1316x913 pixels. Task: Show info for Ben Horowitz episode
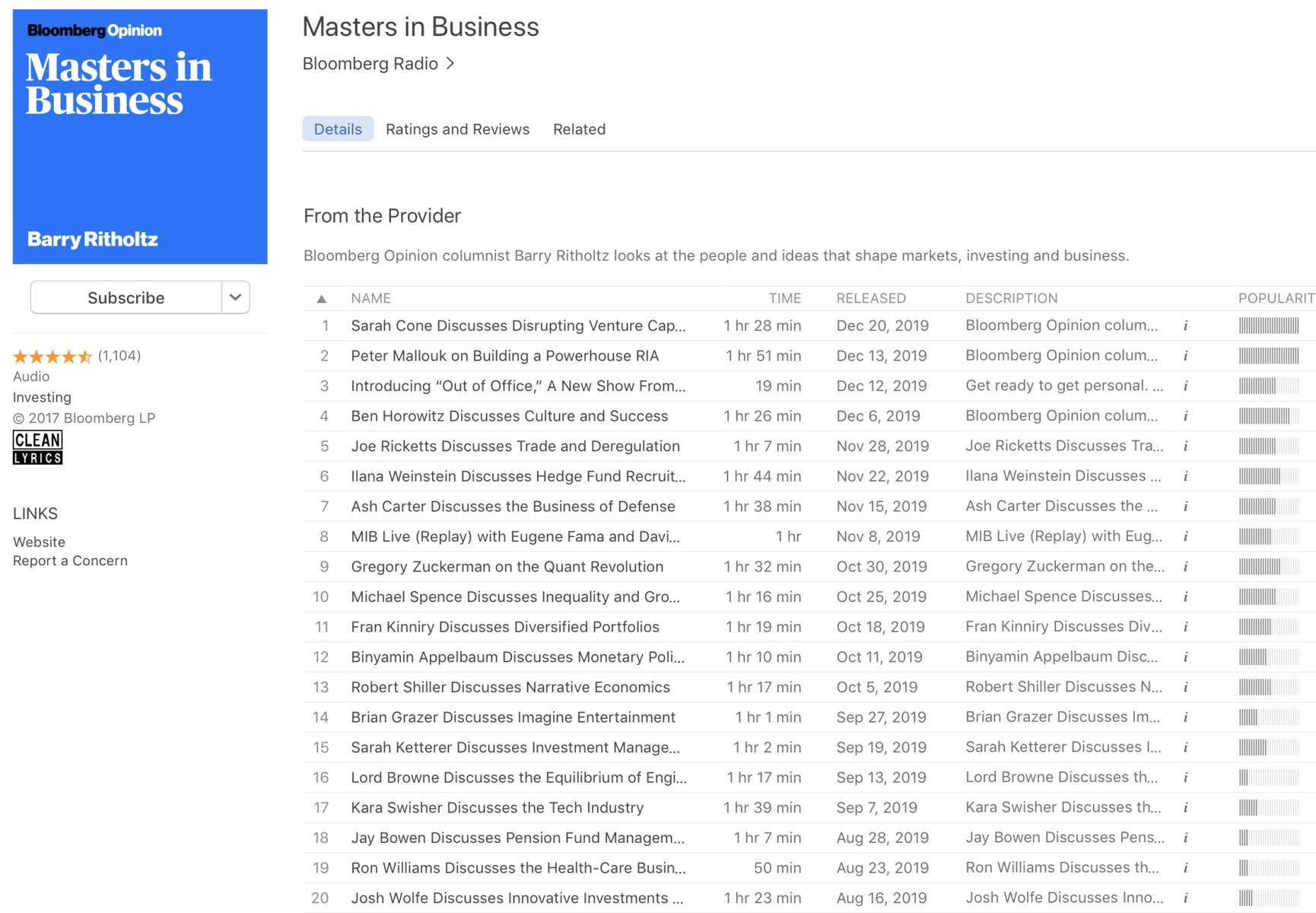coord(1185,416)
